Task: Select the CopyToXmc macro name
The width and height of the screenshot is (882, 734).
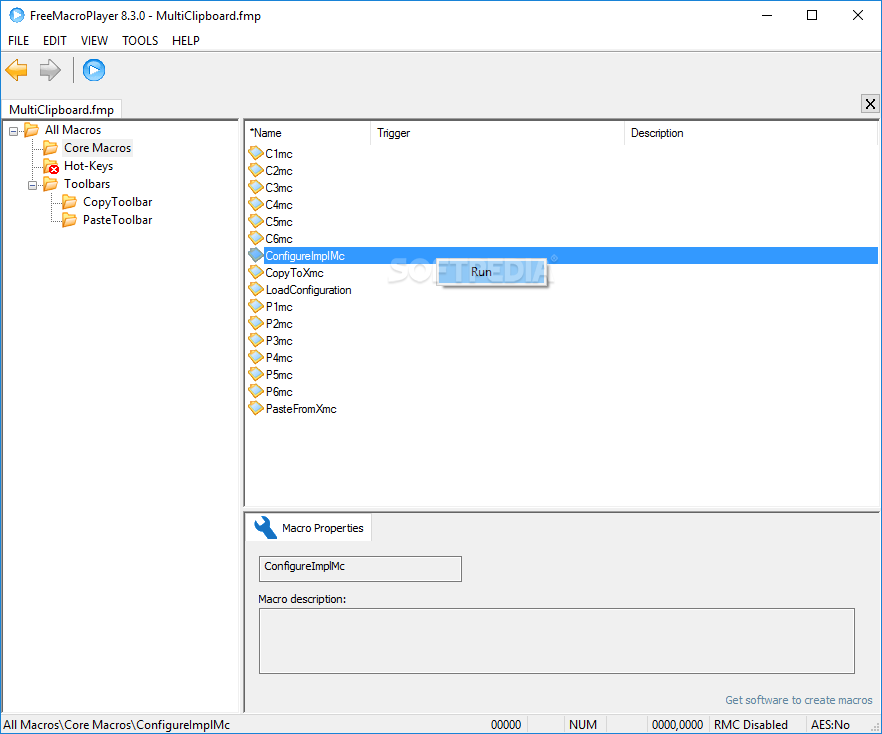Action: coord(294,273)
